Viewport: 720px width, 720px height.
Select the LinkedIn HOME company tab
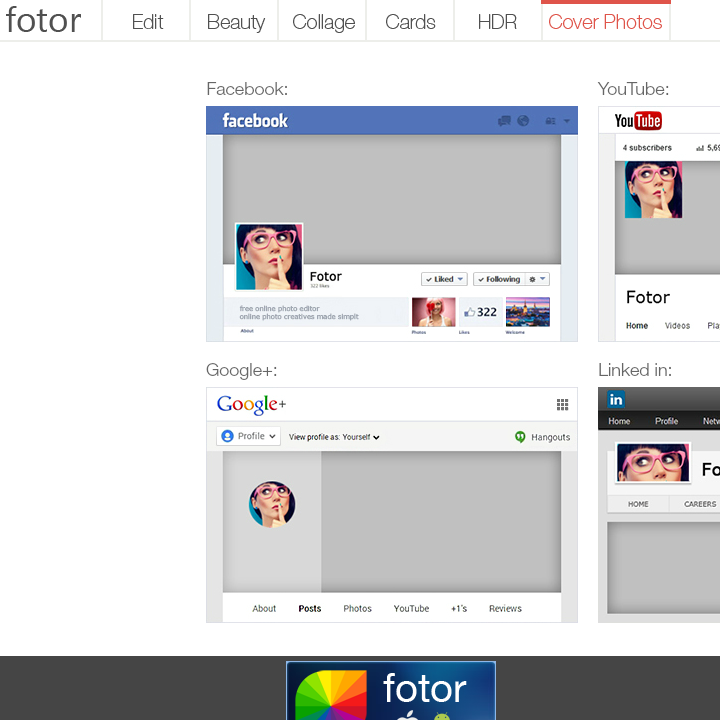coord(638,504)
